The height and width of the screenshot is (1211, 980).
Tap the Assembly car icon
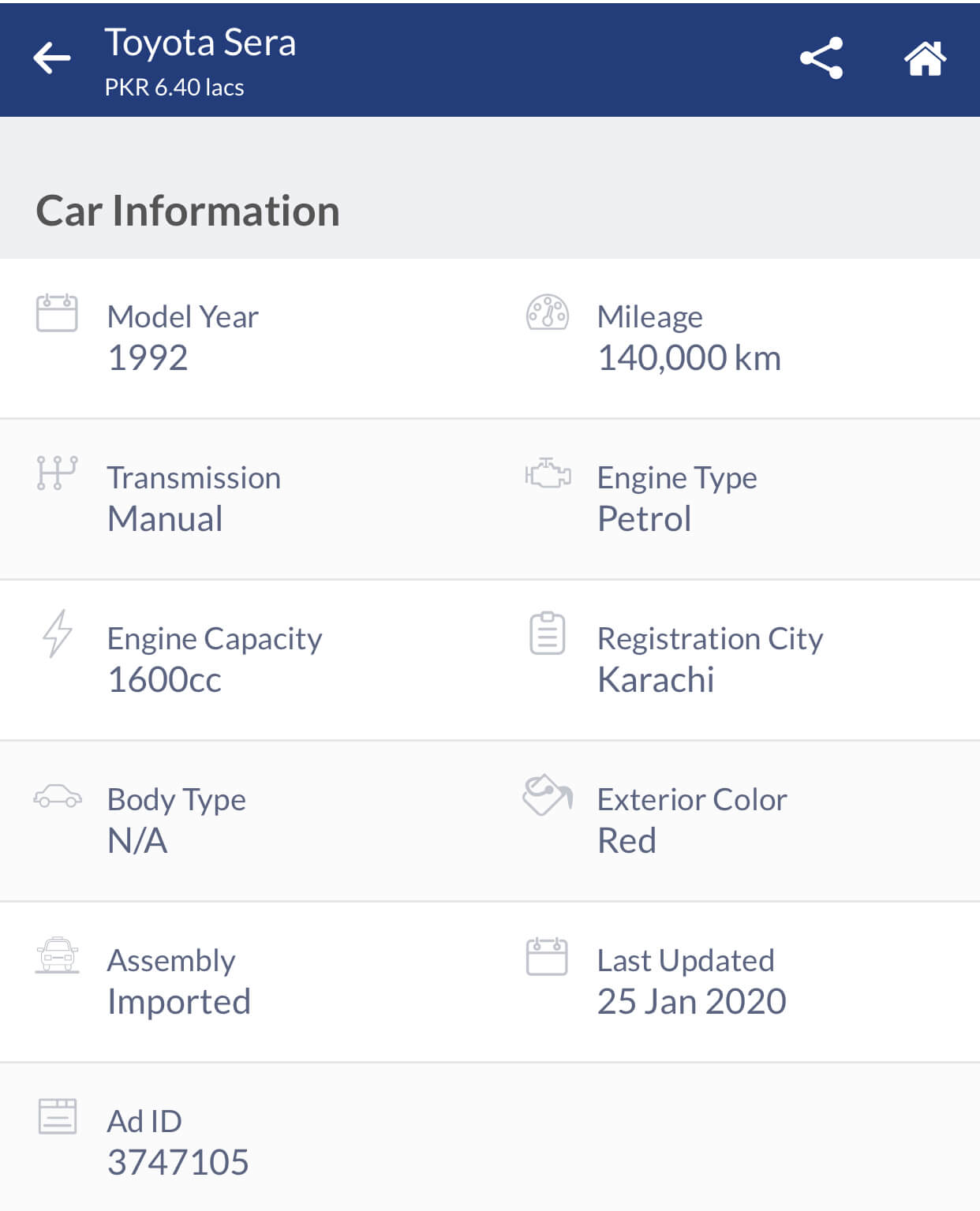click(x=57, y=955)
